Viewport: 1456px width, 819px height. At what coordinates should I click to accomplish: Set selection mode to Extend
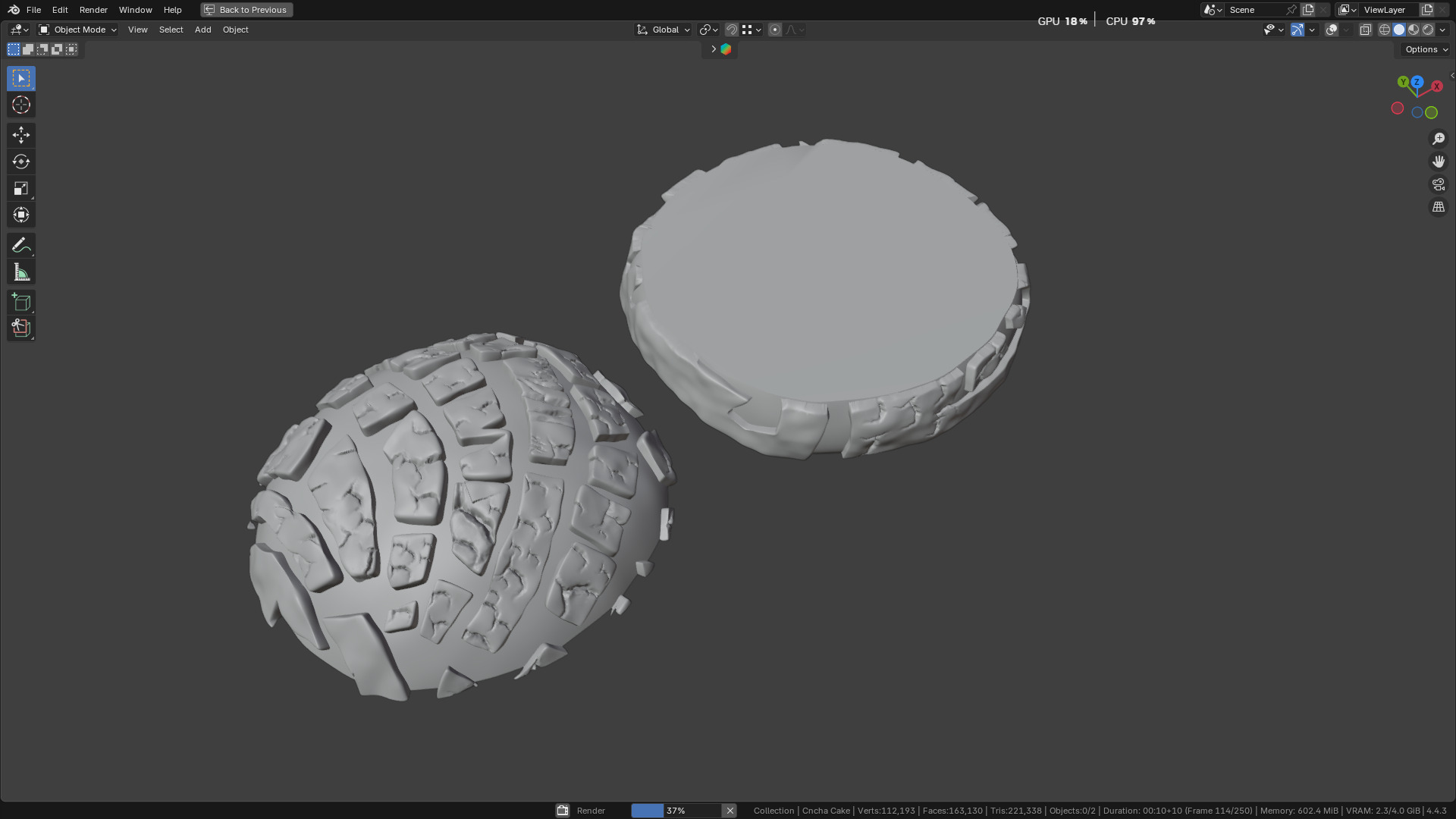(28, 49)
